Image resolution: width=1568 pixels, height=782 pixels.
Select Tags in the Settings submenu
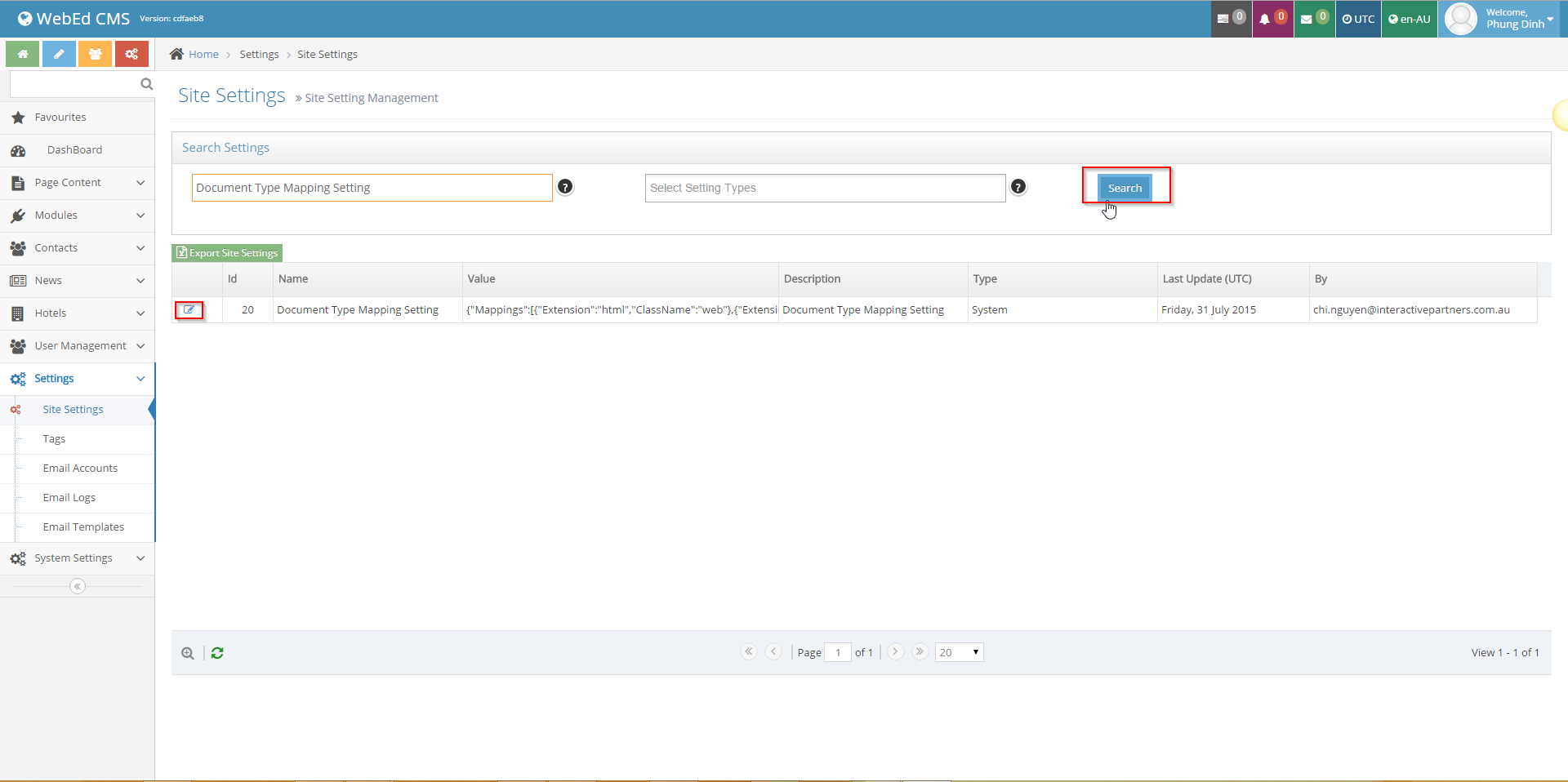point(54,439)
